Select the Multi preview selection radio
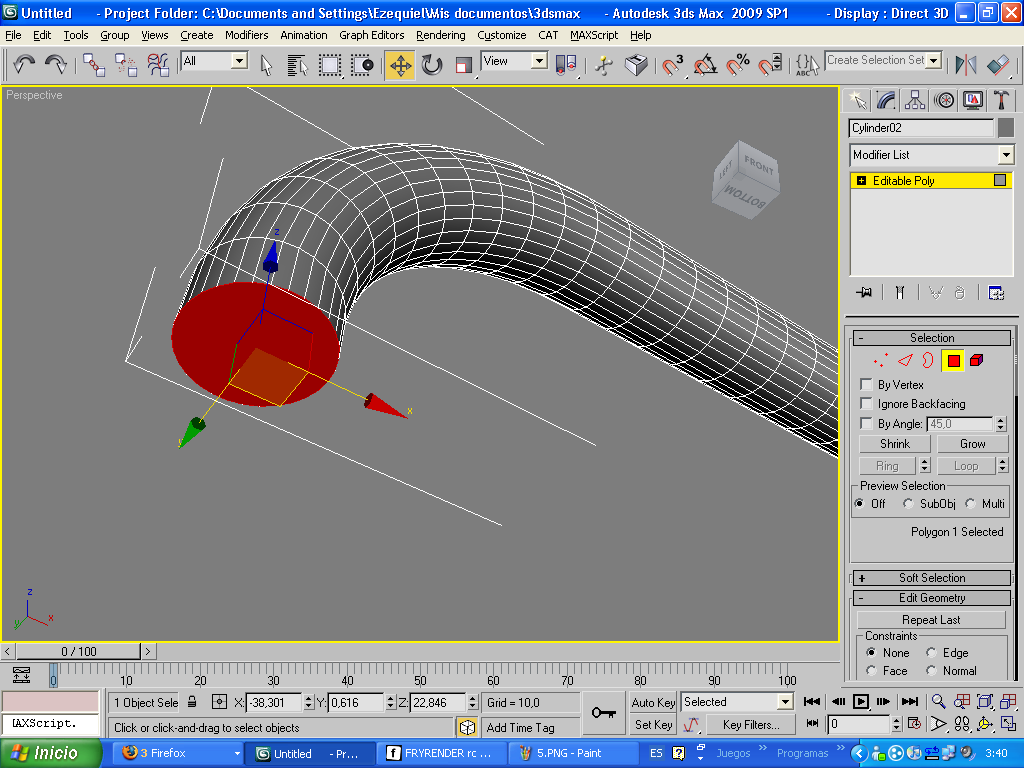Image resolution: width=1024 pixels, height=768 pixels. 970,504
